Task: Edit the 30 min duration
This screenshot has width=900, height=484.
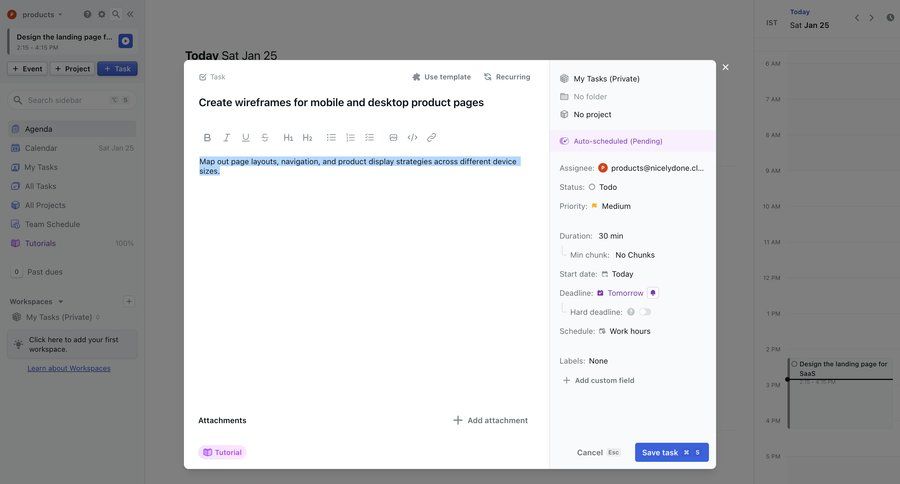Action: [611, 236]
